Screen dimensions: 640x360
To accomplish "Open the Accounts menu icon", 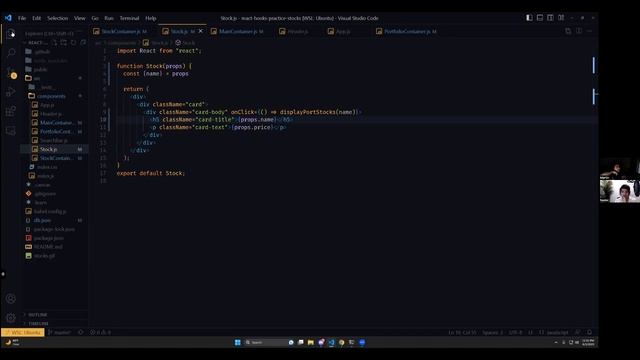I will [x=11, y=298].
